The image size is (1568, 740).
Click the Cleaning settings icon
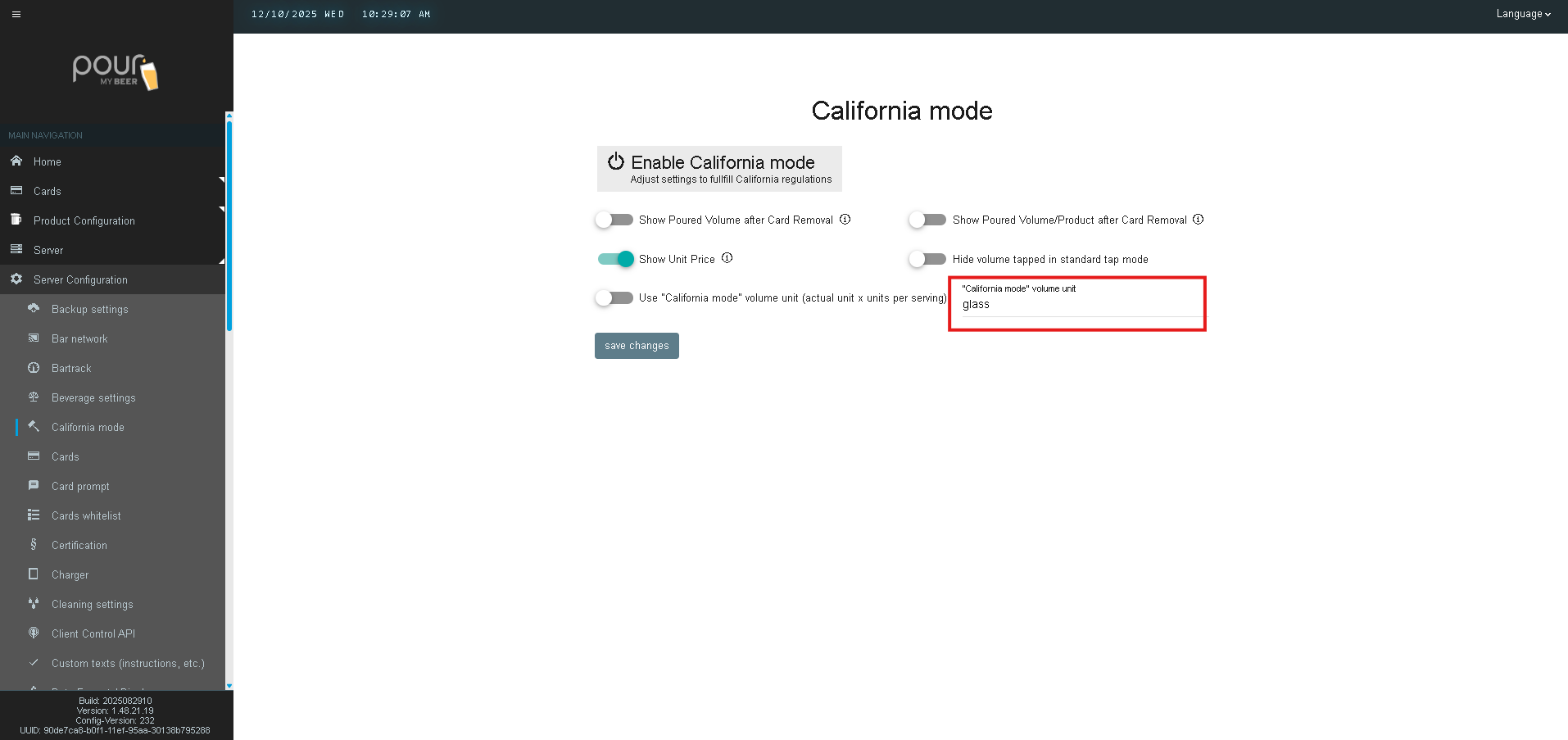pos(34,604)
